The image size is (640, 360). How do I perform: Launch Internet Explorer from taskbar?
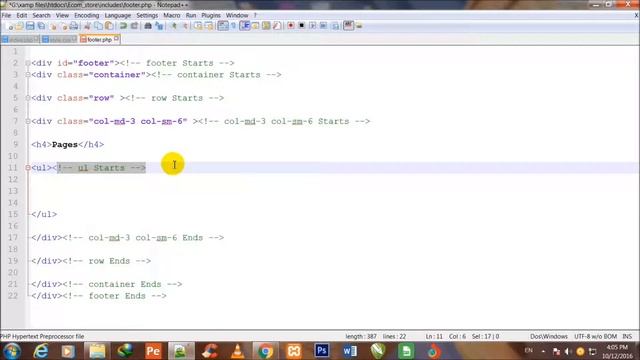pyautogui.click(x=41, y=351)
